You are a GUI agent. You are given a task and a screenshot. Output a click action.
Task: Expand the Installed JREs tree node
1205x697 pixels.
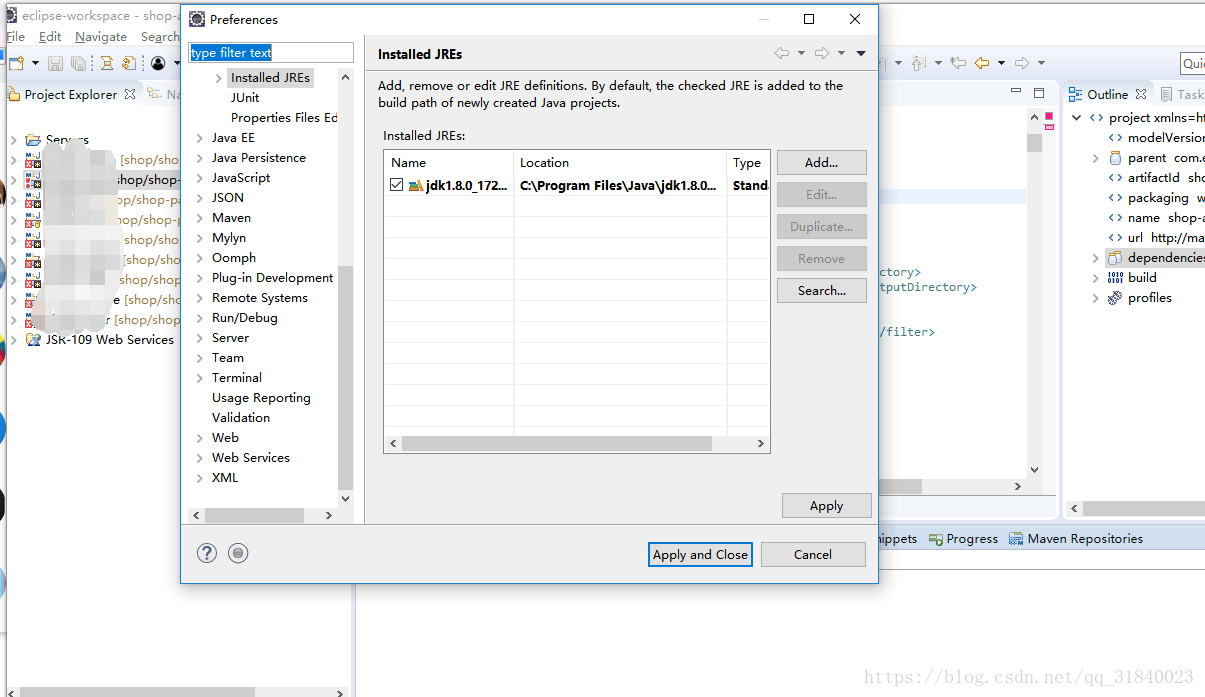click(x=218, y=78)
